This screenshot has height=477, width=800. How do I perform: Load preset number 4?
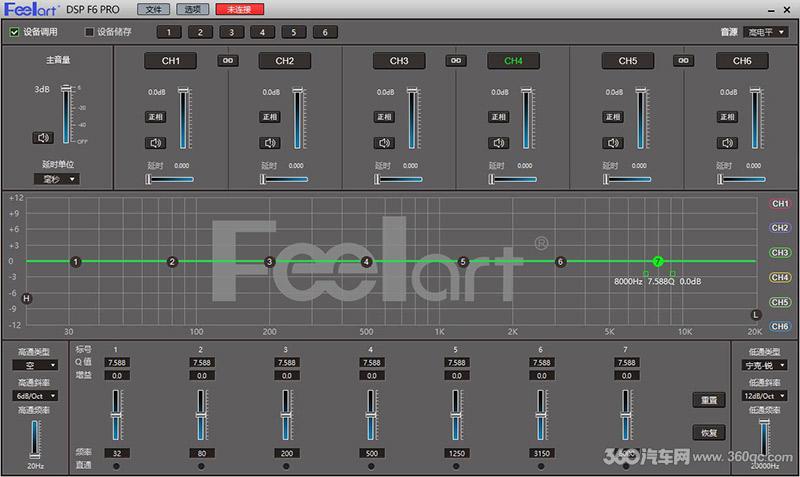pos(262,32)
